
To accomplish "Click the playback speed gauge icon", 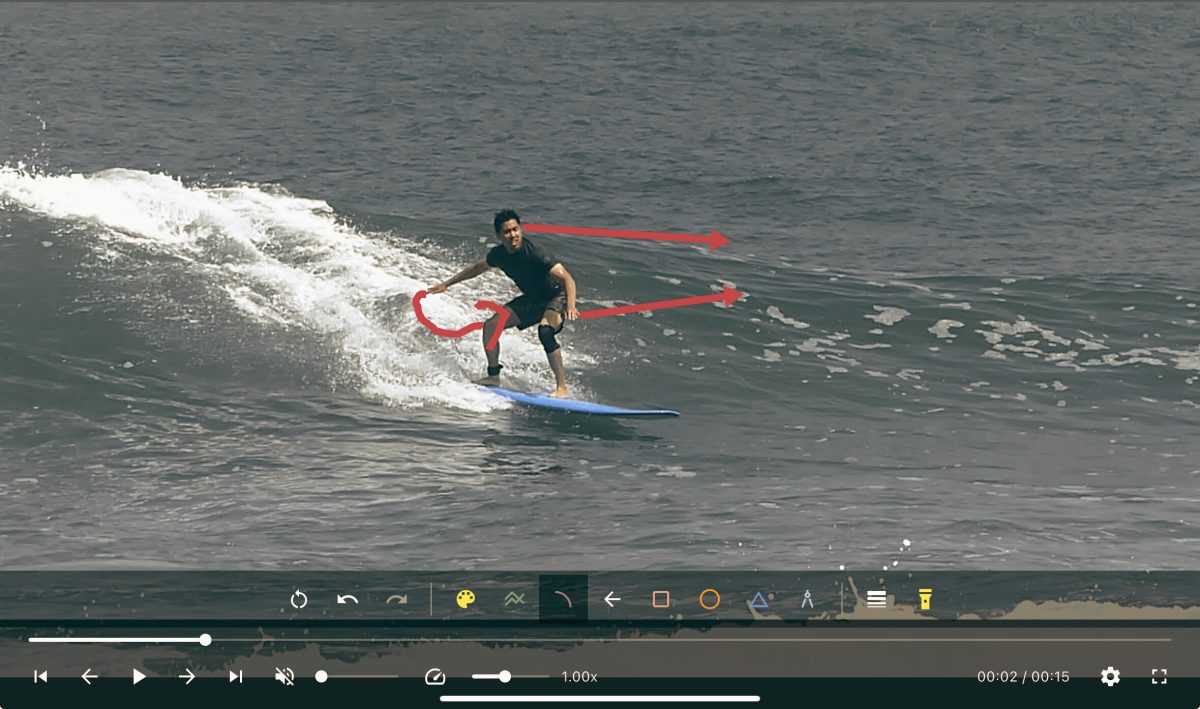I will (434, 677).
